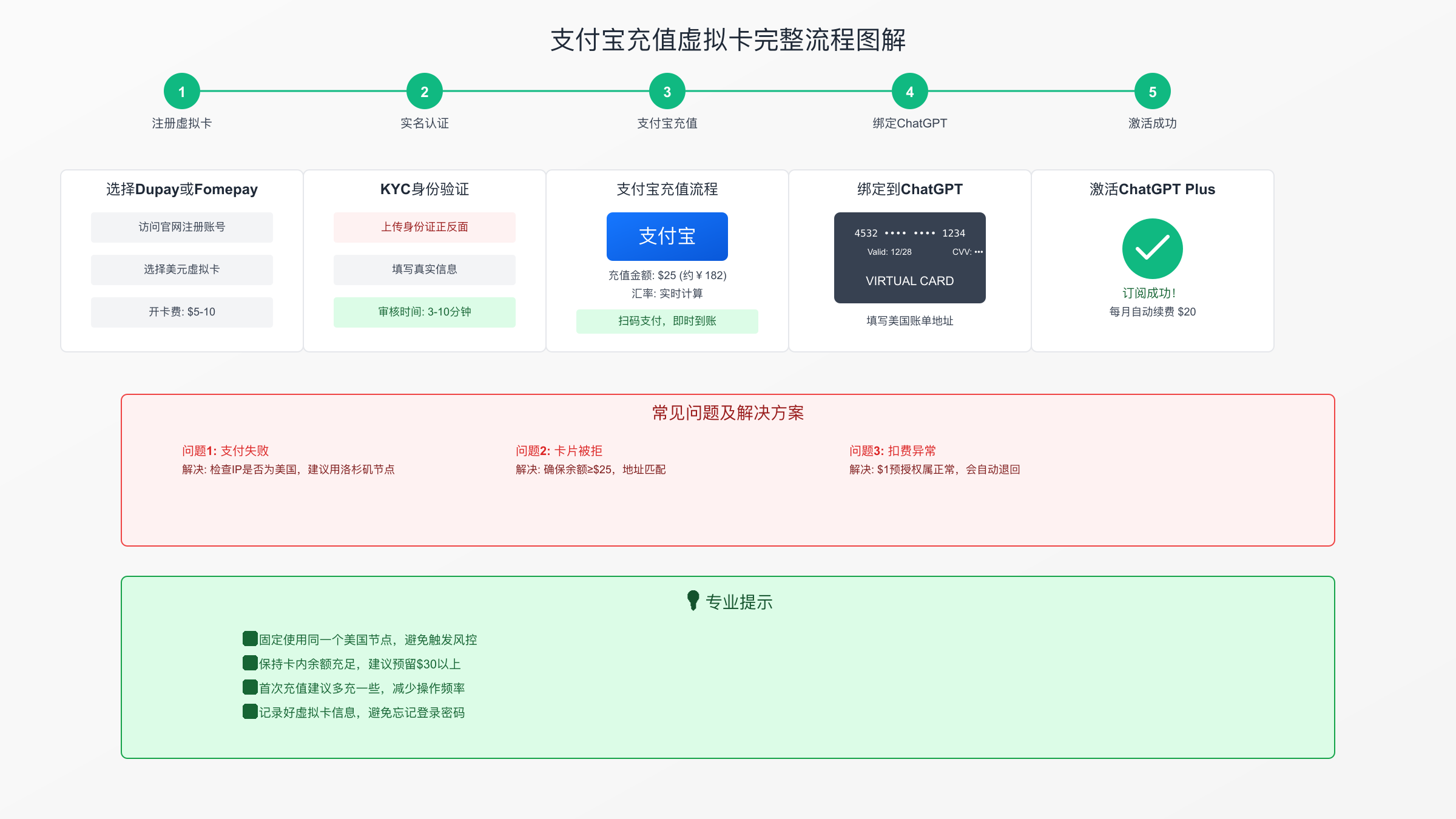This screenshot has width=1456, height=819.
Task: Click page title 支付宝充值虚拟卡完整流程图解
Action: [x=728, y=40]
